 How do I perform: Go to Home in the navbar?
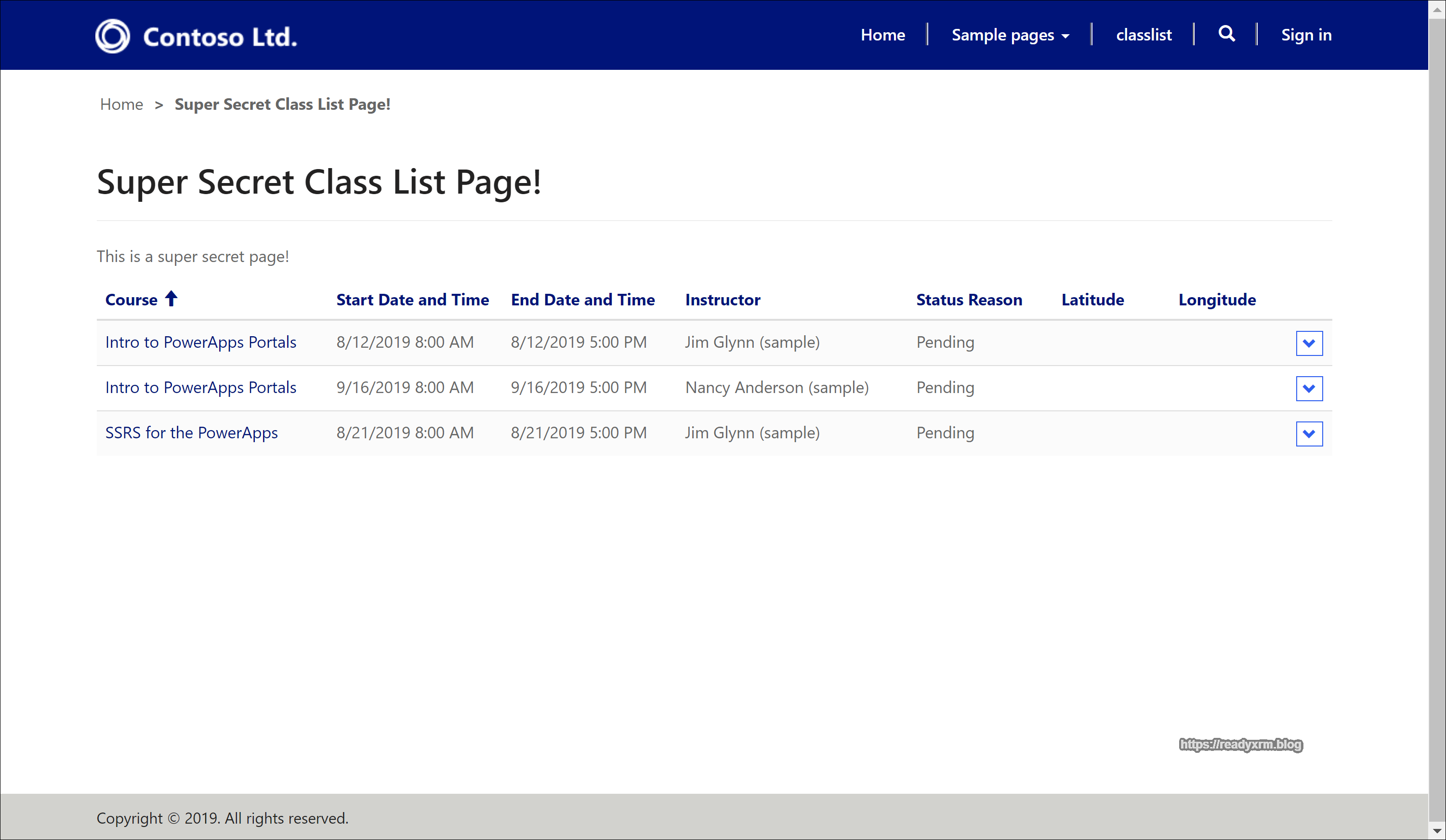882,35
